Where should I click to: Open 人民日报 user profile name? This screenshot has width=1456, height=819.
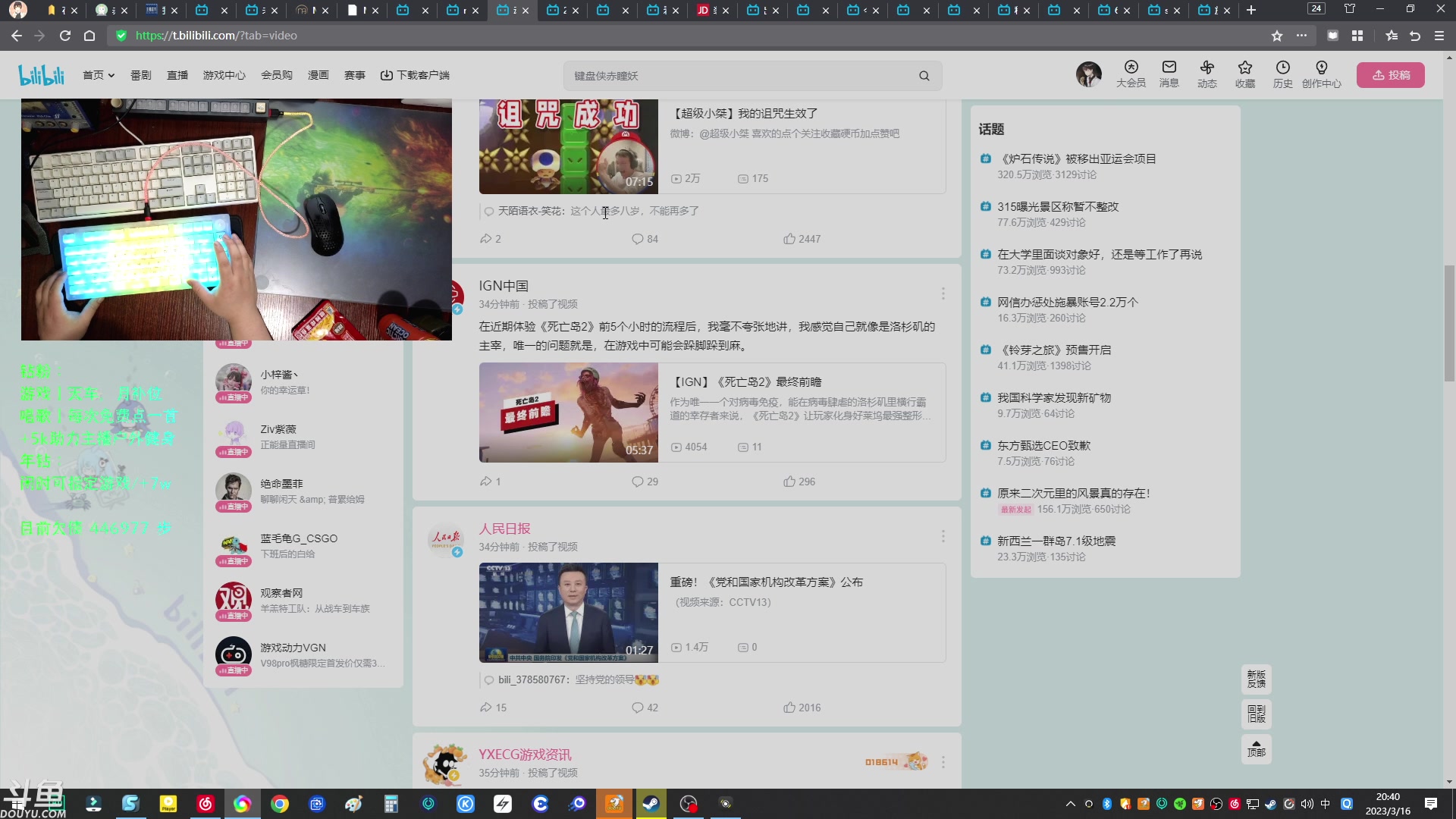[x=504, y=529]
